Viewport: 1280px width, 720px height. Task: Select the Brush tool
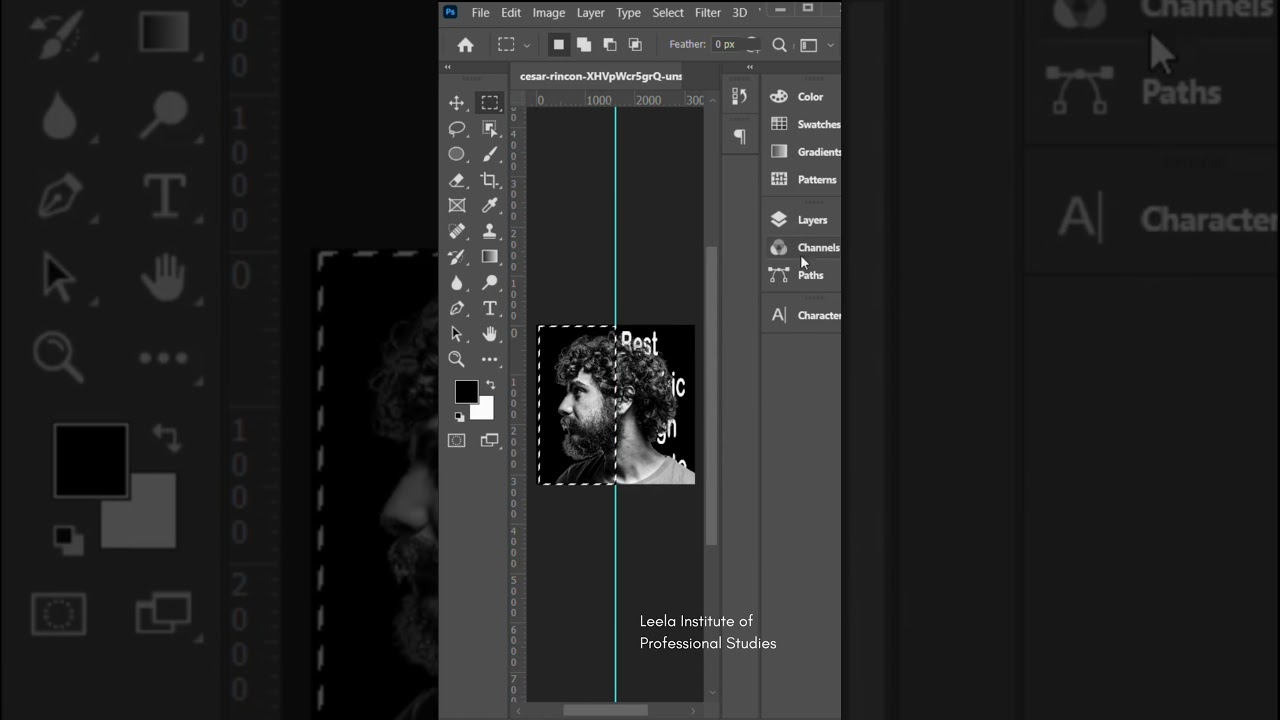489,154
